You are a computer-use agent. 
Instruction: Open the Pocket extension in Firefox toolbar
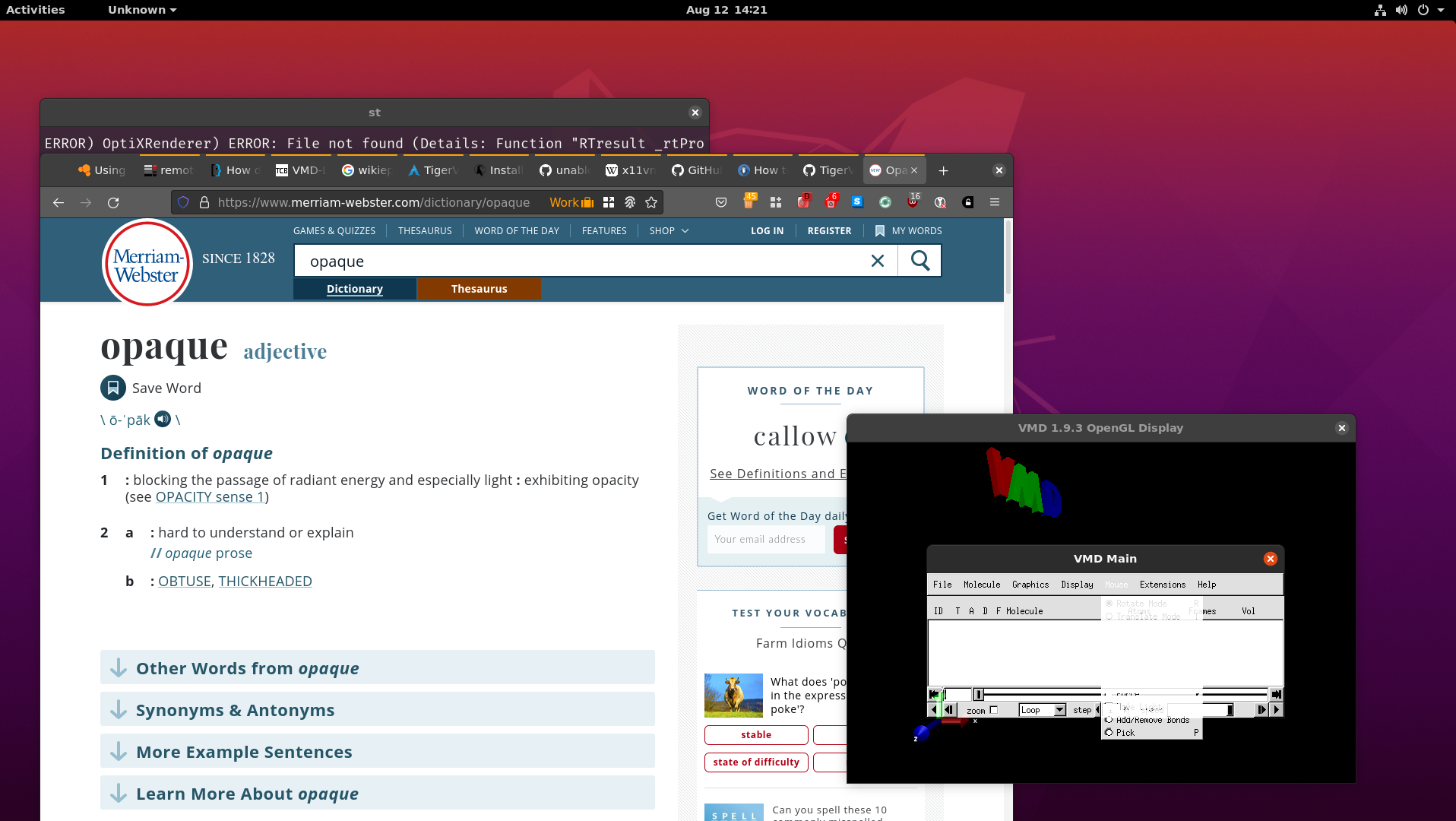click(720, 202)
